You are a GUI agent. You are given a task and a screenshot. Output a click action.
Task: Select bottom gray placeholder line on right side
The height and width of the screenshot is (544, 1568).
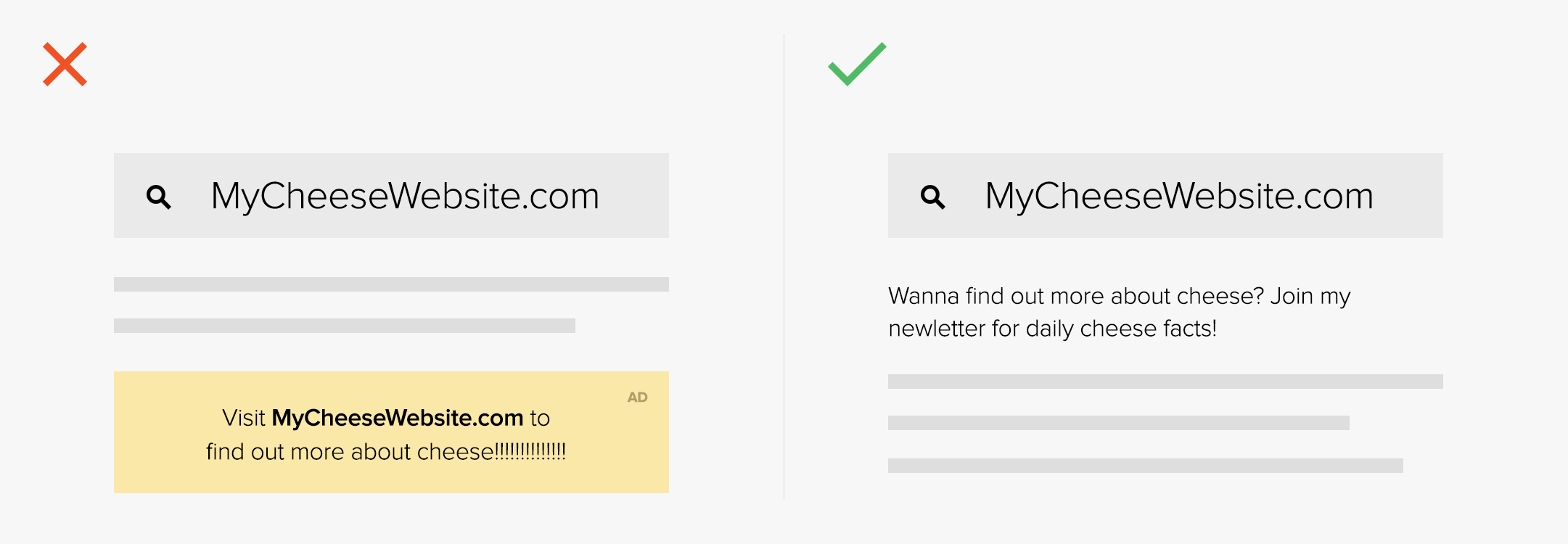coord(1146,466)
